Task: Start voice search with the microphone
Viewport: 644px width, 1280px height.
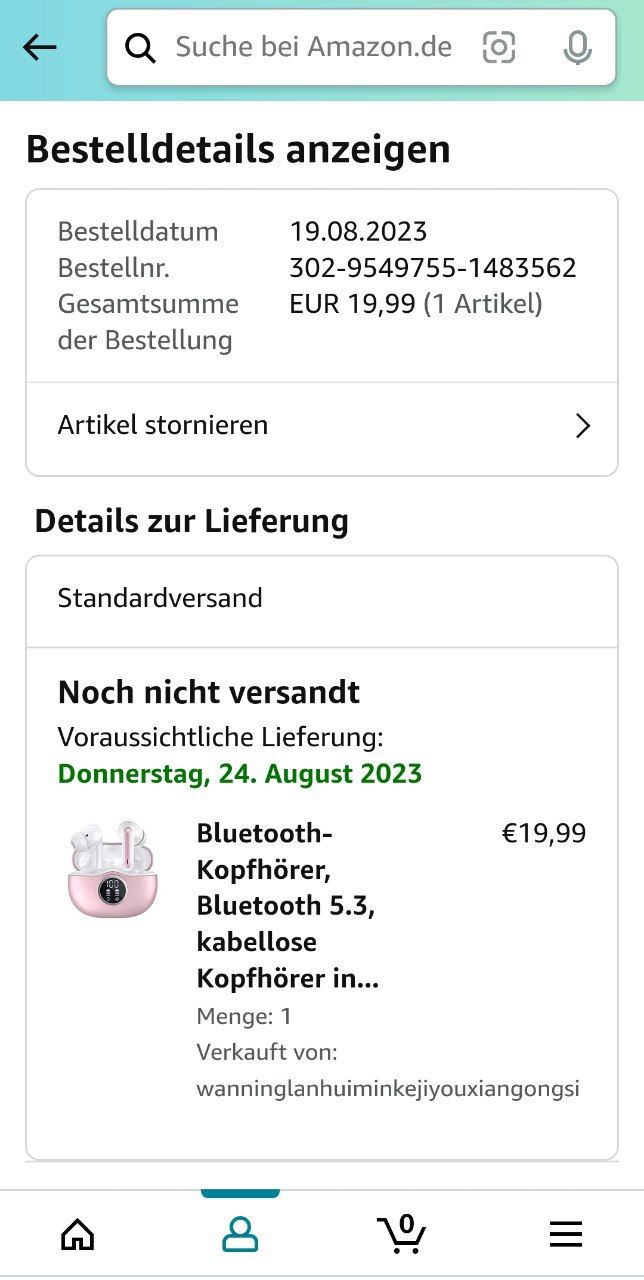Action: tap(577, 47)
